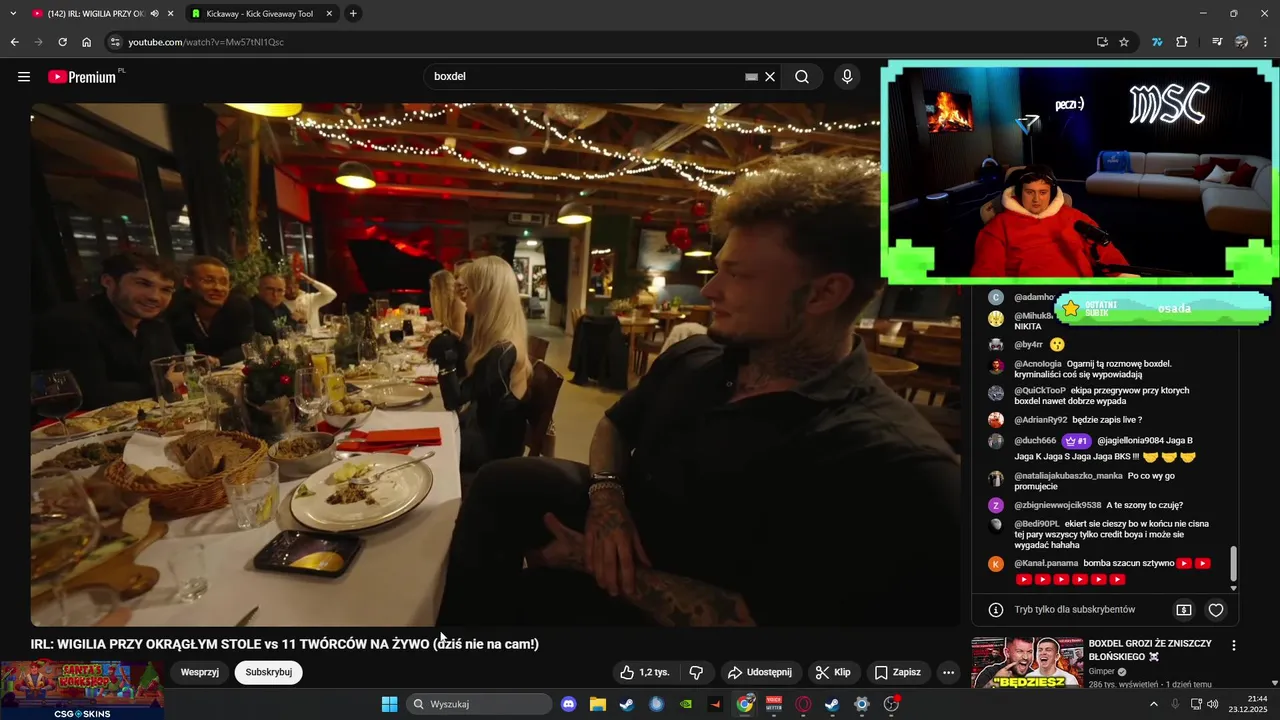Open Voicemeeter from the taskbar
Viewport: 1280px width, 720px height.
[773, 704]
